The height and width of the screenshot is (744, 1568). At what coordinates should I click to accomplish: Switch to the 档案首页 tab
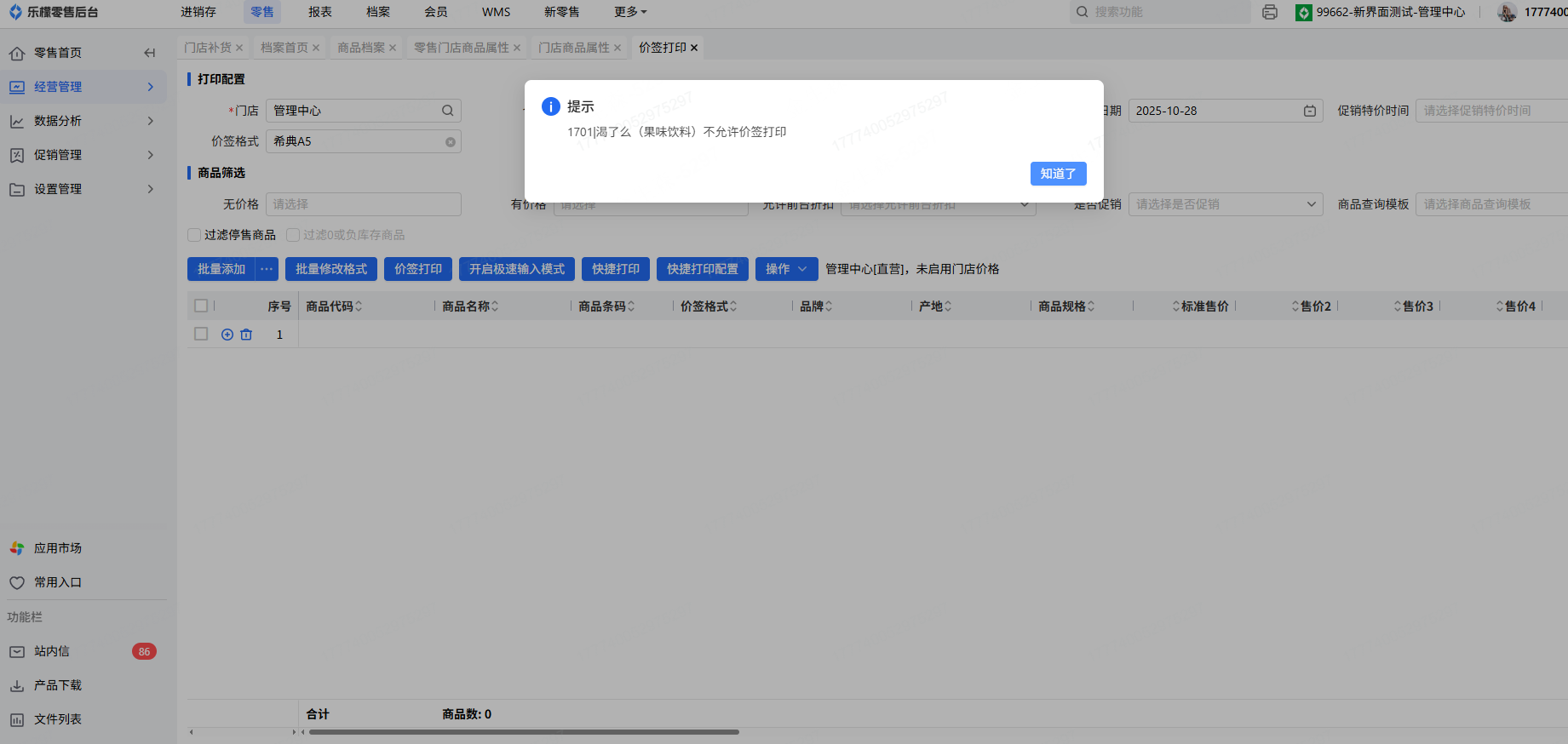pos(284,48)
